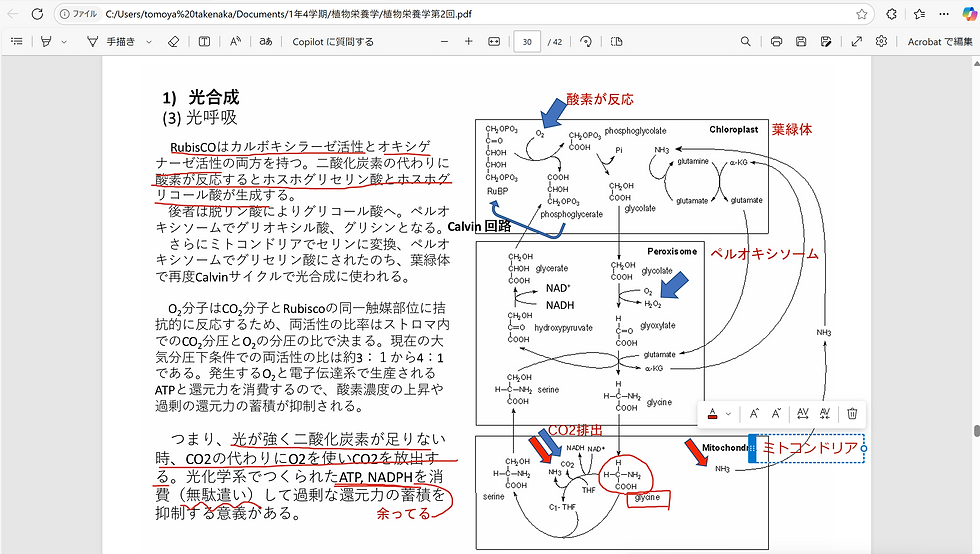Click the handwritten note 余ってる

[x=404, y=514]
